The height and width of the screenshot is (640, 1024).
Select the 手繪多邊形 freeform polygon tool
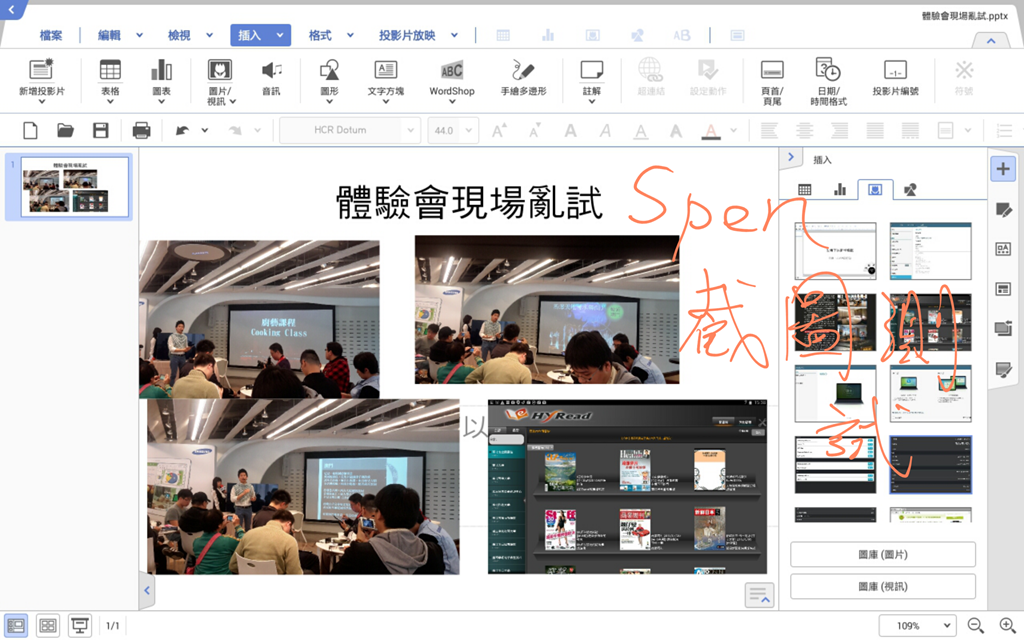click(x=523, y=78)
